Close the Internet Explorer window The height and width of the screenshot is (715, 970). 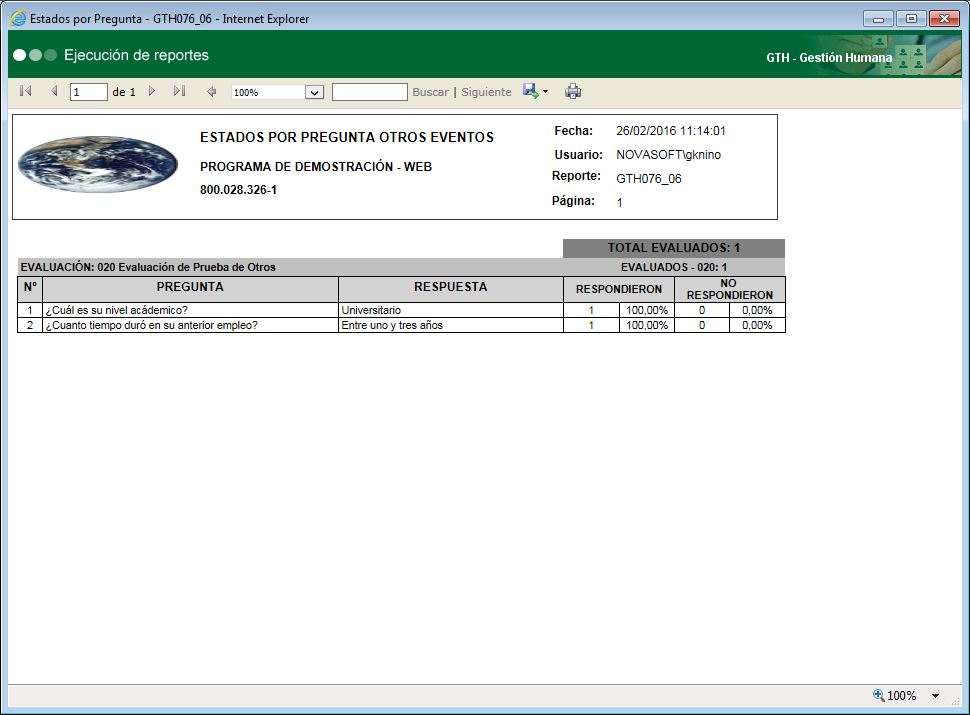click(944, 19)
